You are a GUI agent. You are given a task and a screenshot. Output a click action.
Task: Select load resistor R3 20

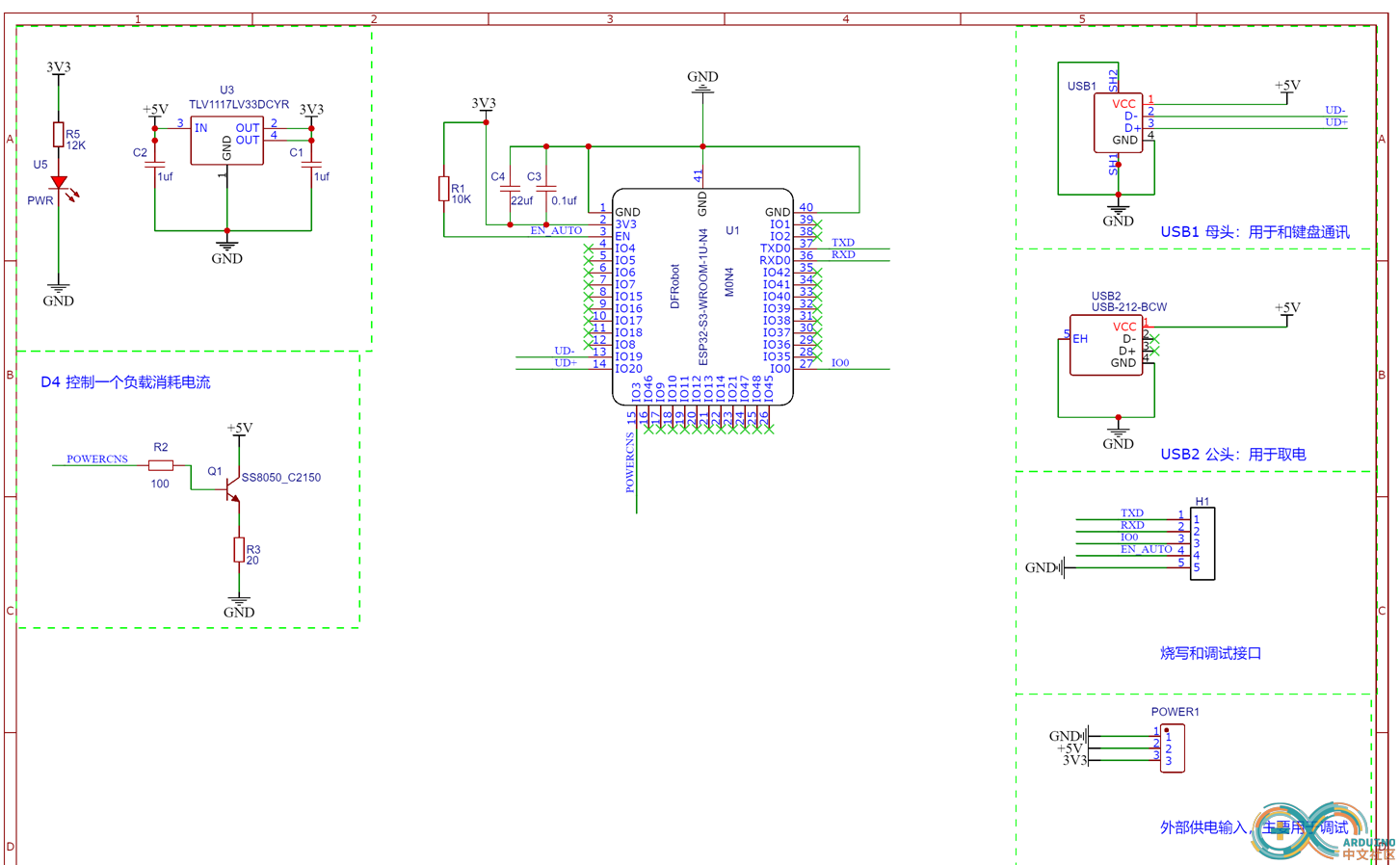(x=239, y=550)
